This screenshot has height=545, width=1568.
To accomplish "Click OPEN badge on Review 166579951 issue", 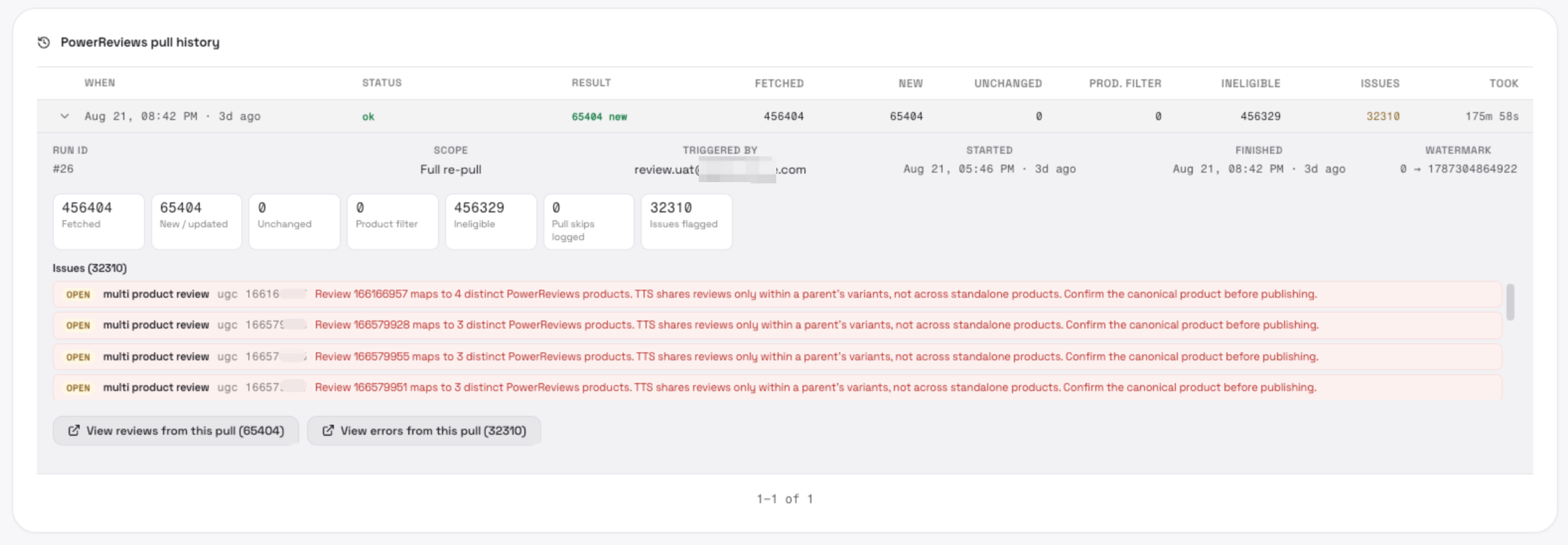I will tap(78, 388).
